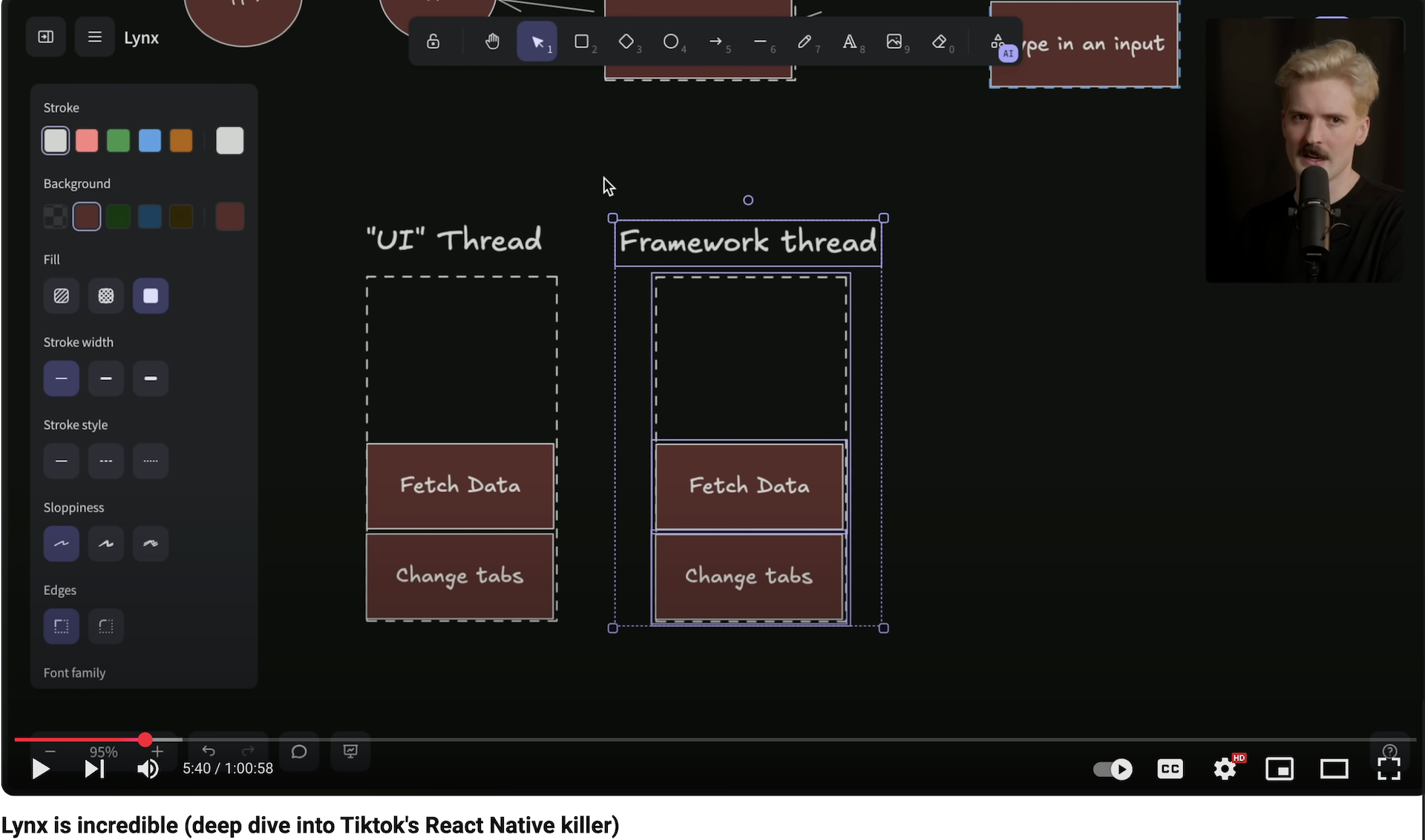This screenshot has width=1425, height=840.
Task: Open the lock/unlock element menu
Action: tap(432, 41)
